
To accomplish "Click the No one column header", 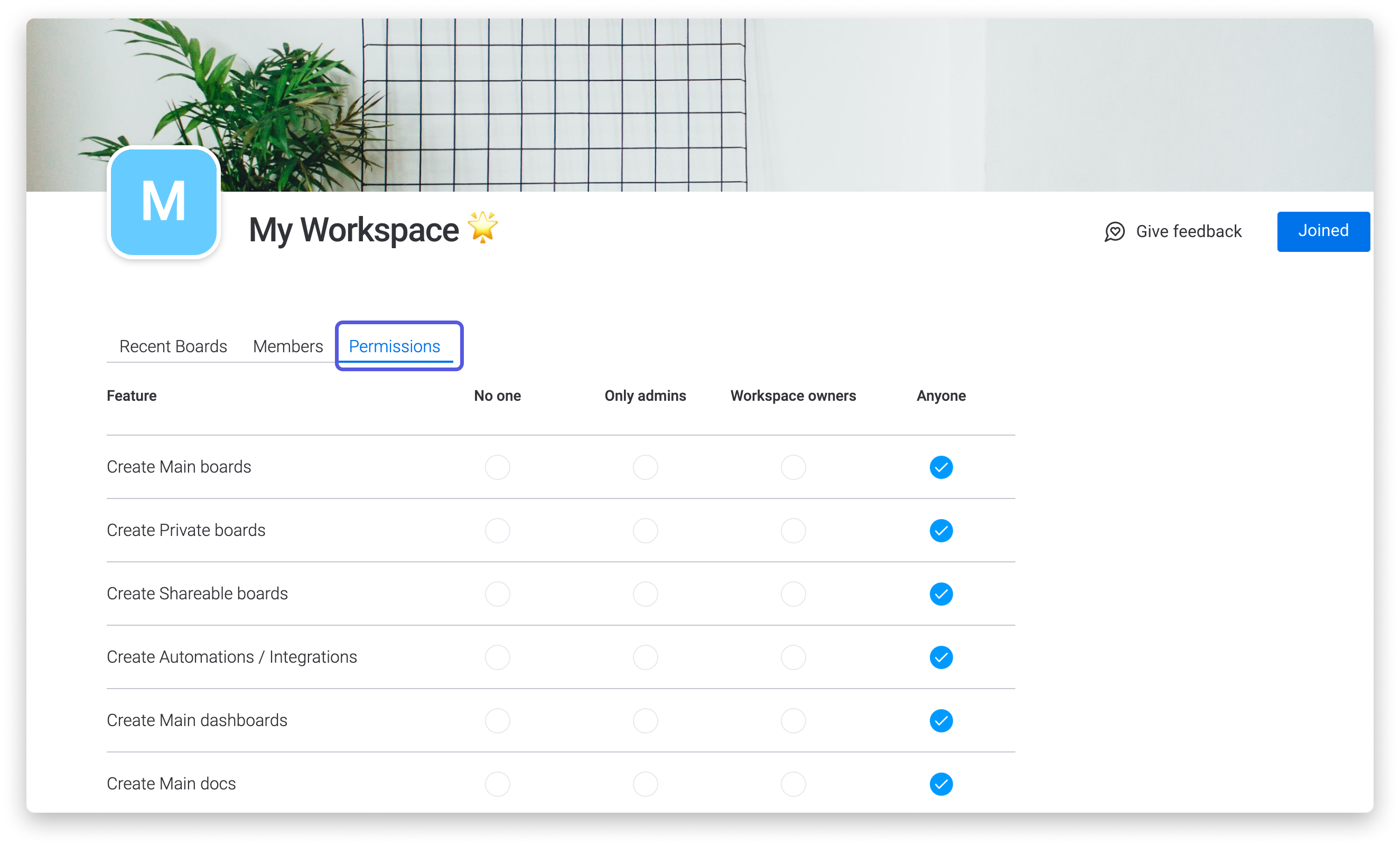I will coord(497,396).
